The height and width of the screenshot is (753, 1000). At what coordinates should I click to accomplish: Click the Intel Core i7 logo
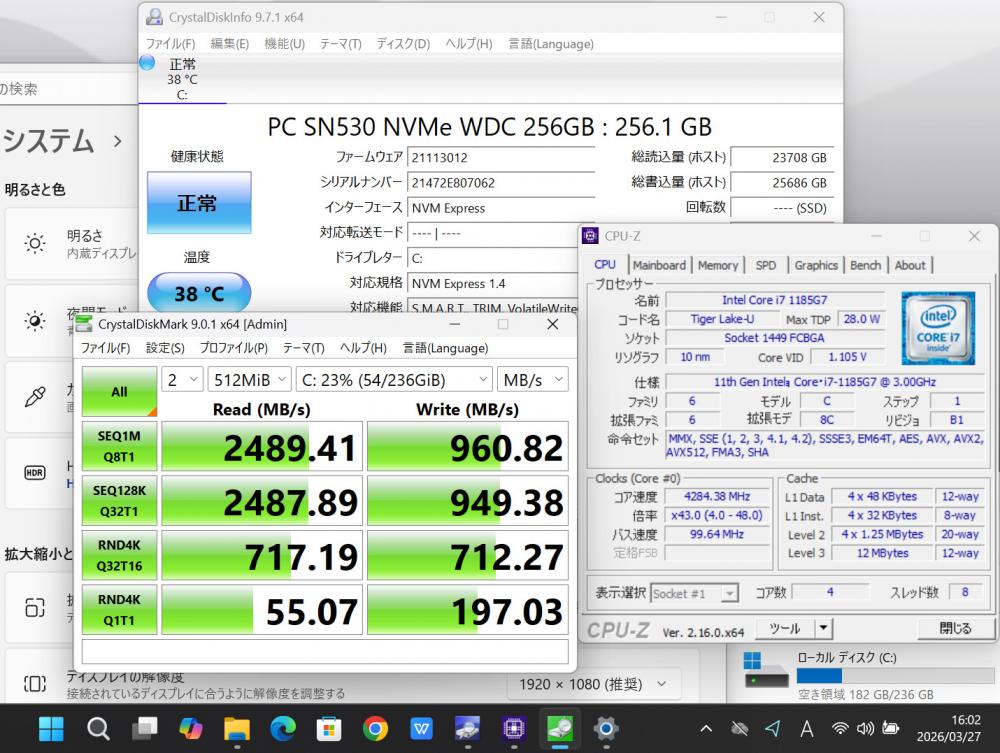tap(937, 324)
